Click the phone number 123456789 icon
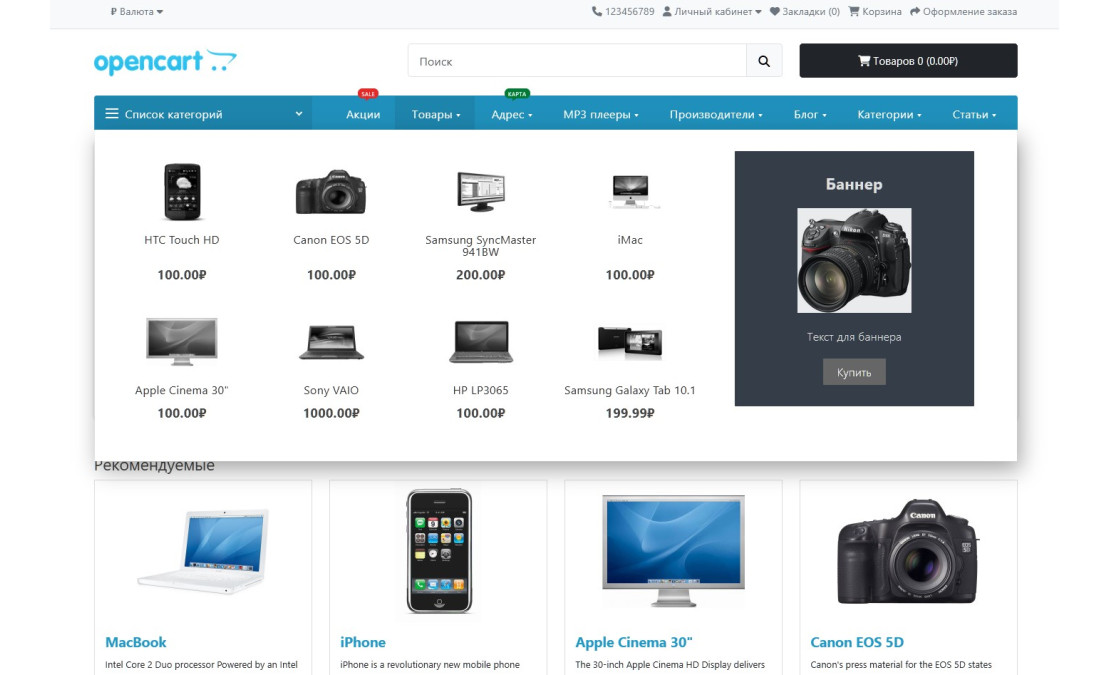Viewport: 1110px width, 675px height. coord(597,11)
